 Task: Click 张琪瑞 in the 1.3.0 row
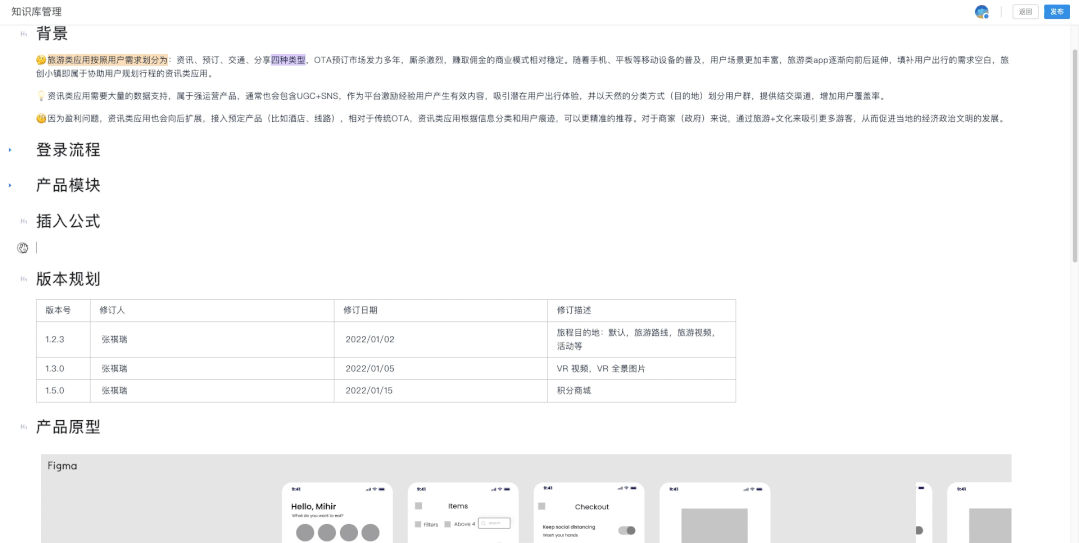pos(114,368)
